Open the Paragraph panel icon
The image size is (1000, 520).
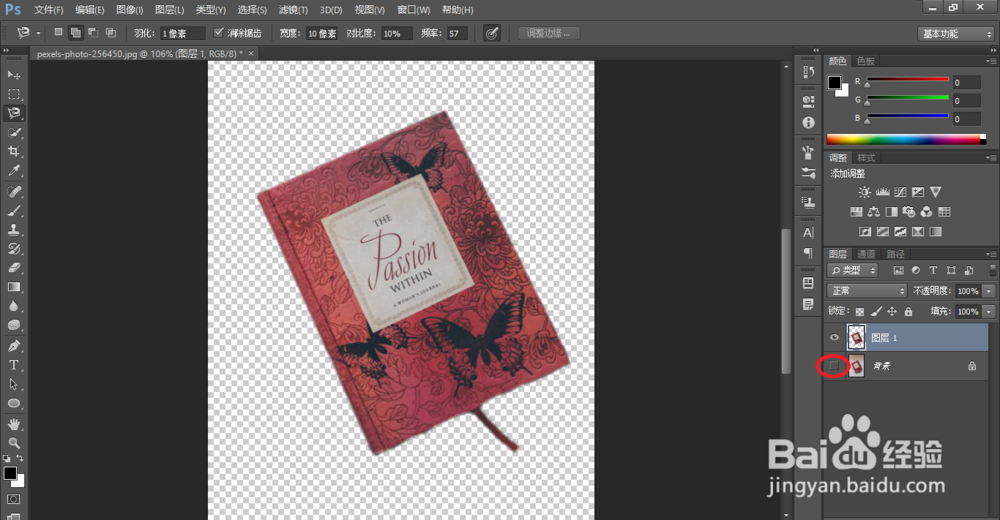point(808,253)
